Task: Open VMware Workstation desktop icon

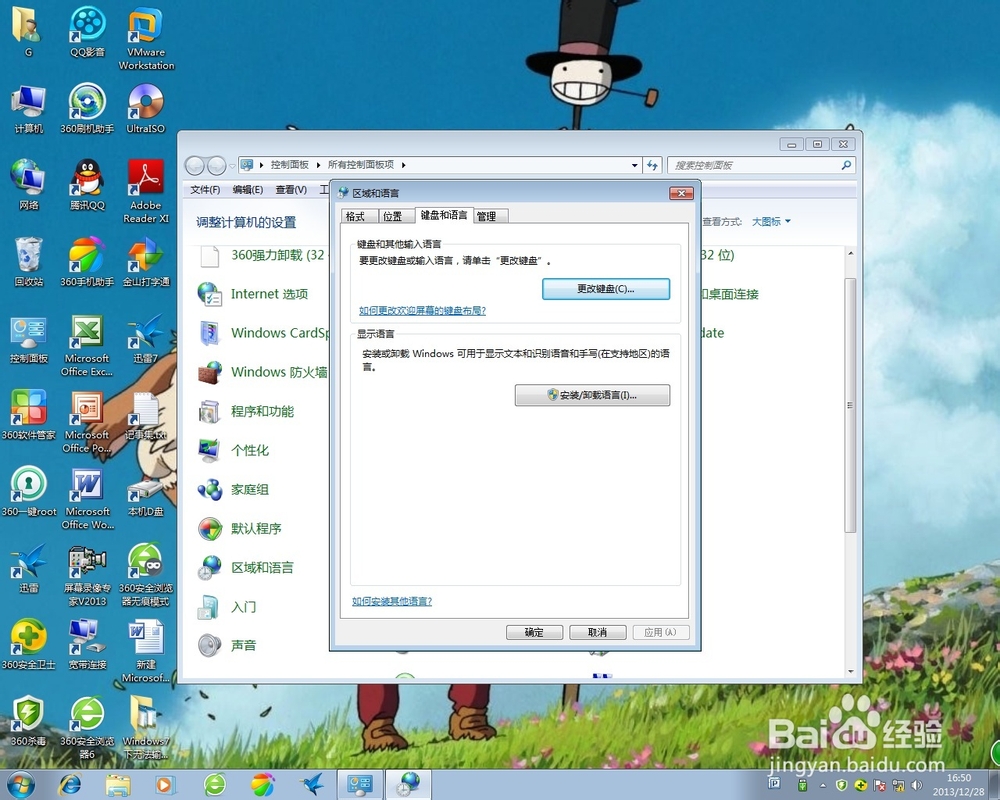Action: [146, 38]
